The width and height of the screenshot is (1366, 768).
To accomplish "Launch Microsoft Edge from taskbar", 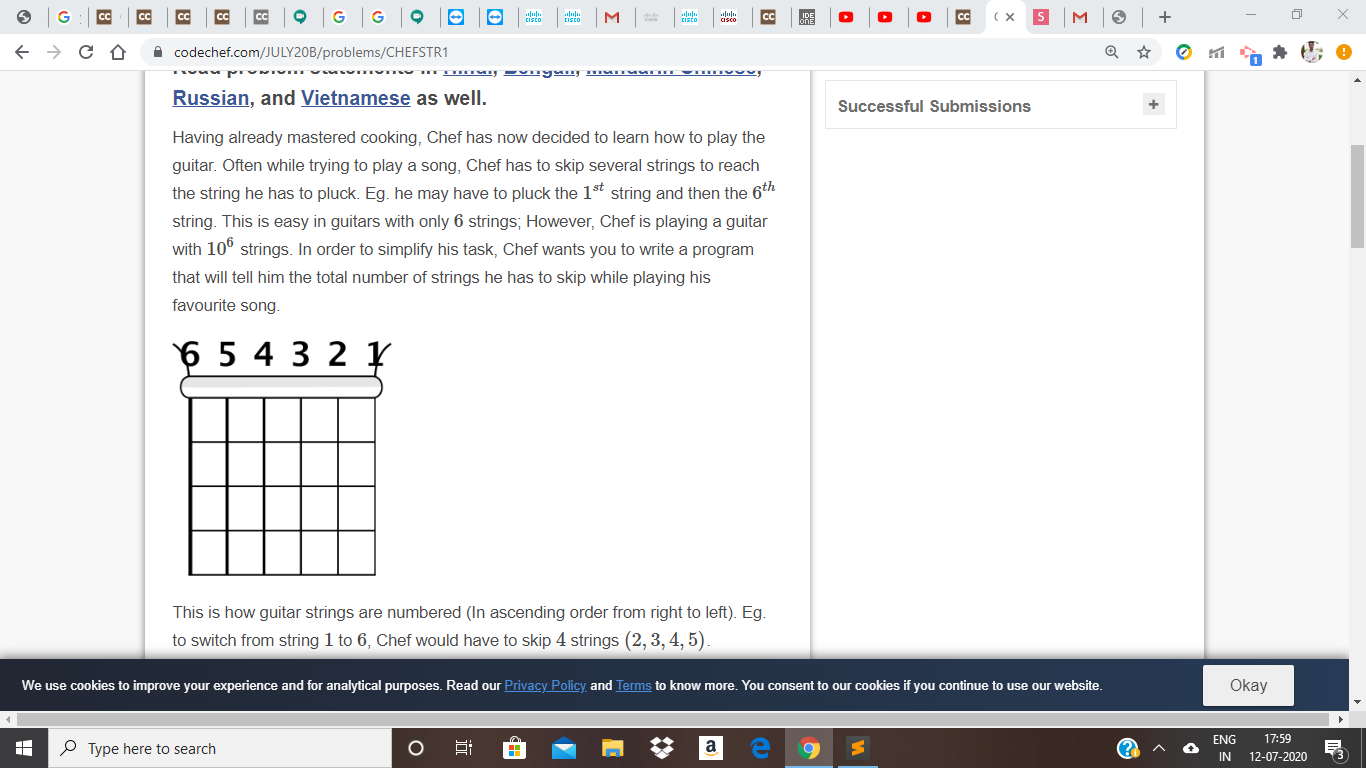I will point(760,748).
